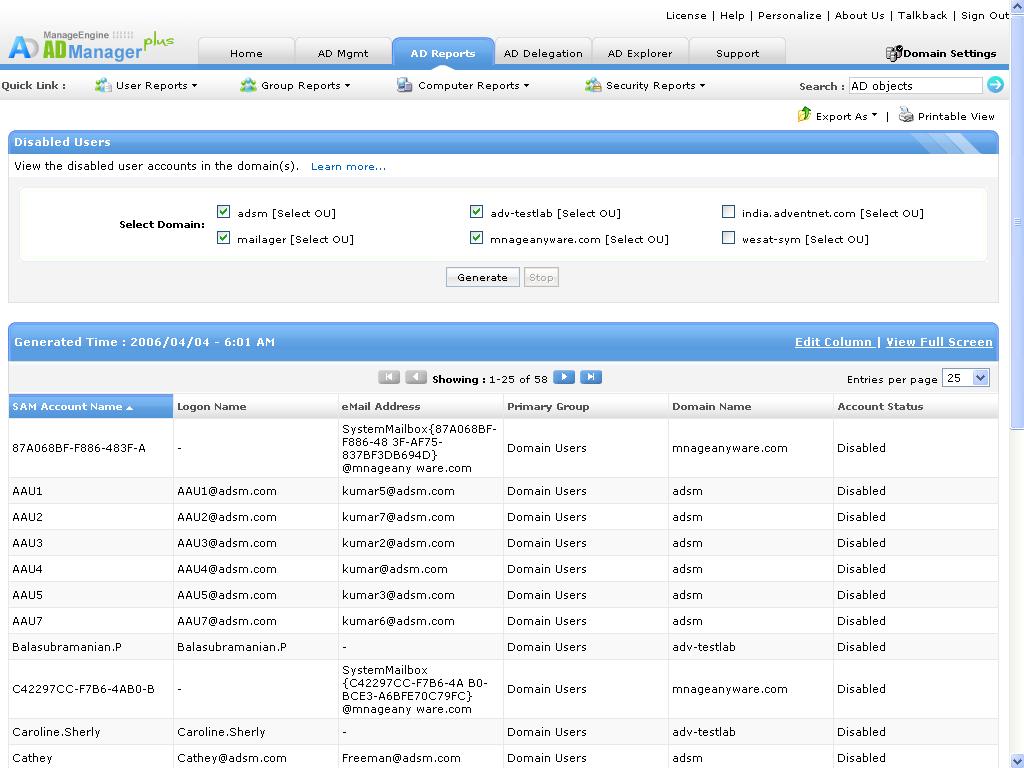The height and width of the screenshot is (768, 1024).
Task: Open the View Full Screen link
Action: point(939,342)
